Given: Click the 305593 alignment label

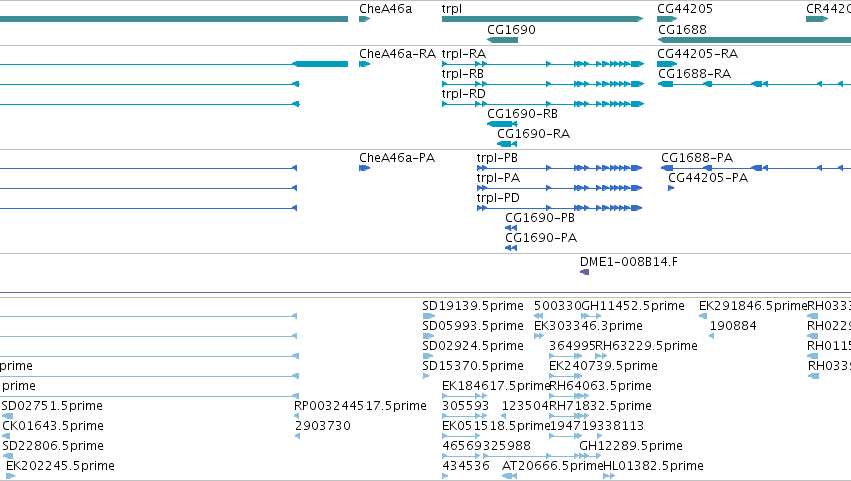Looking at the screenshot, I should point(465,406).
